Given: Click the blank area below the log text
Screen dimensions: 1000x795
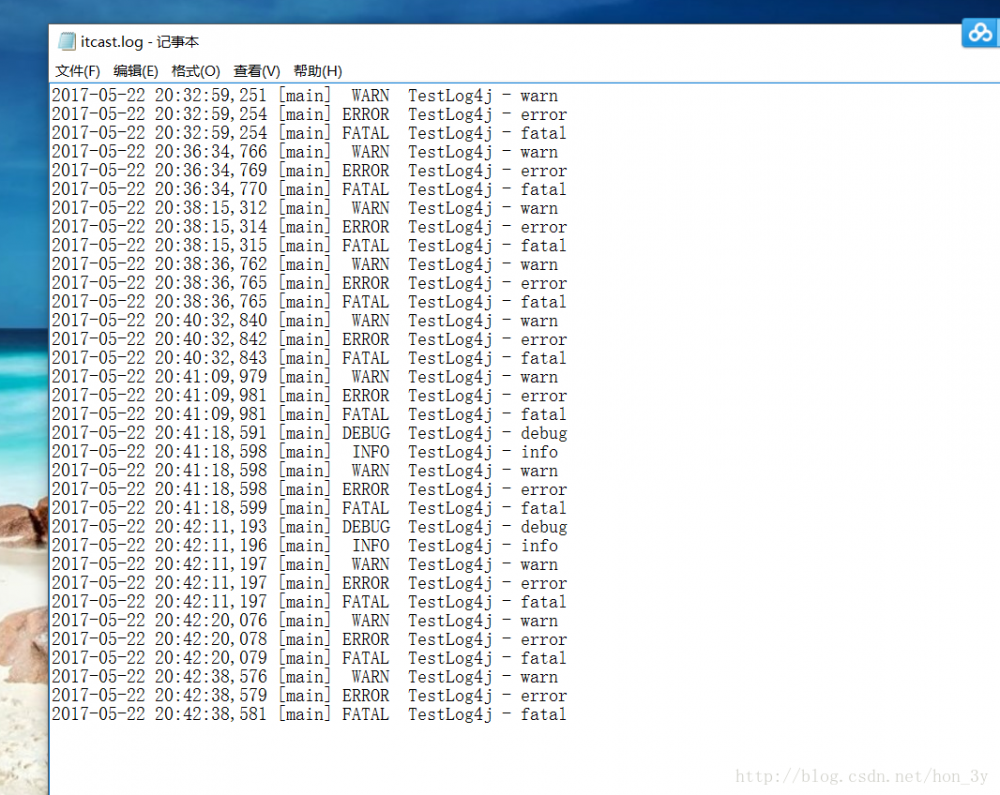Looking at the screenshot, I should (x=400, y=750).
